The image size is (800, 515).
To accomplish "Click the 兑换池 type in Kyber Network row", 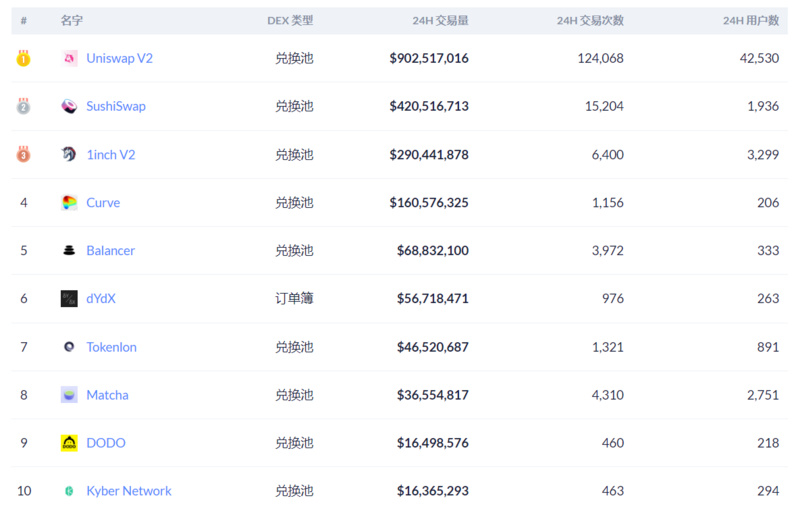I will [x=294, y=491].
